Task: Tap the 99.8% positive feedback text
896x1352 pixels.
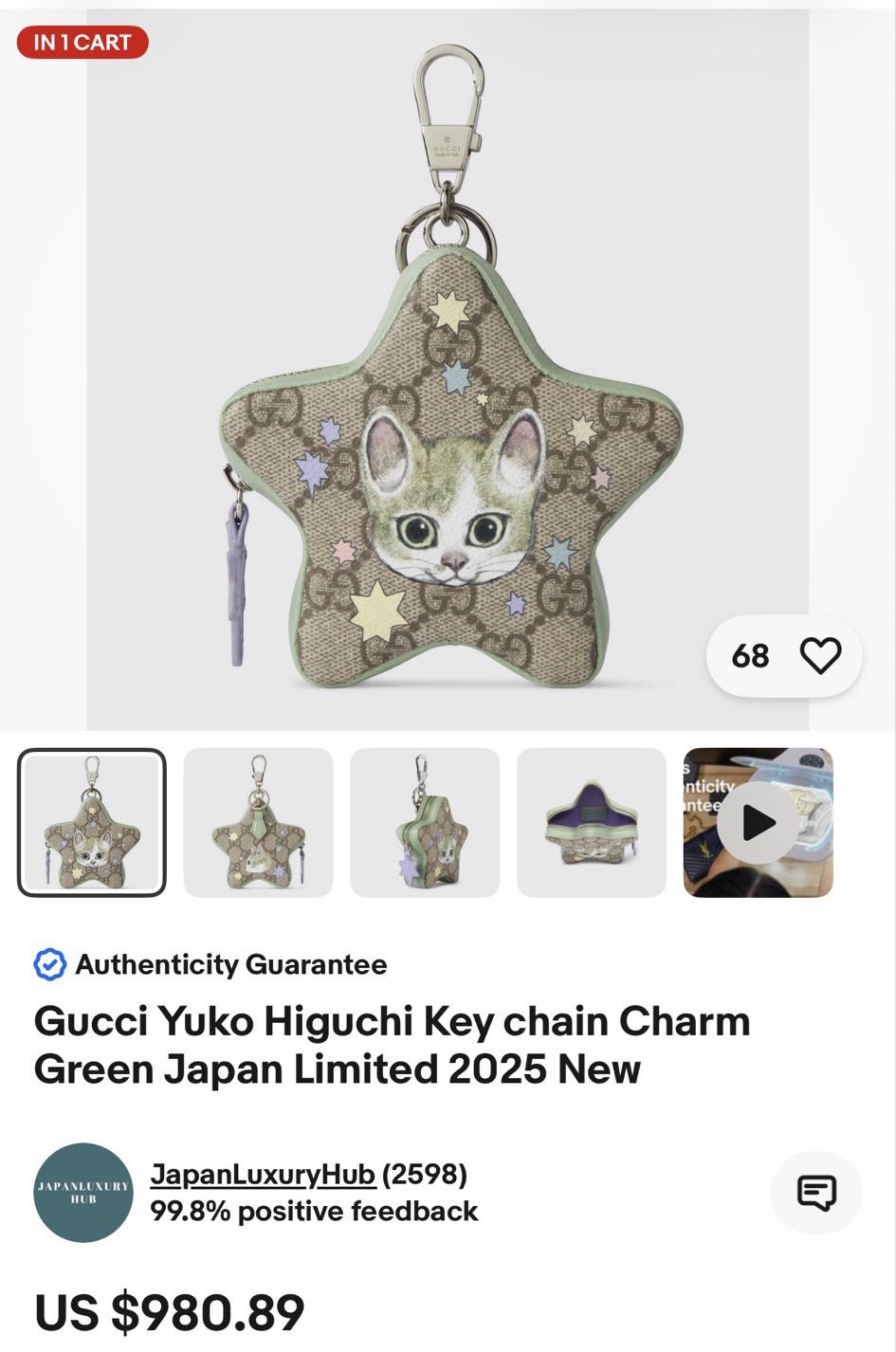Action: point(314,1212)
